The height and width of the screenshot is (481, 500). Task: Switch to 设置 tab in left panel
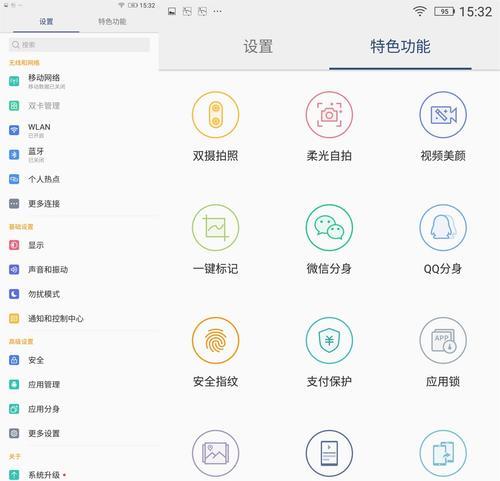point(46,22)
